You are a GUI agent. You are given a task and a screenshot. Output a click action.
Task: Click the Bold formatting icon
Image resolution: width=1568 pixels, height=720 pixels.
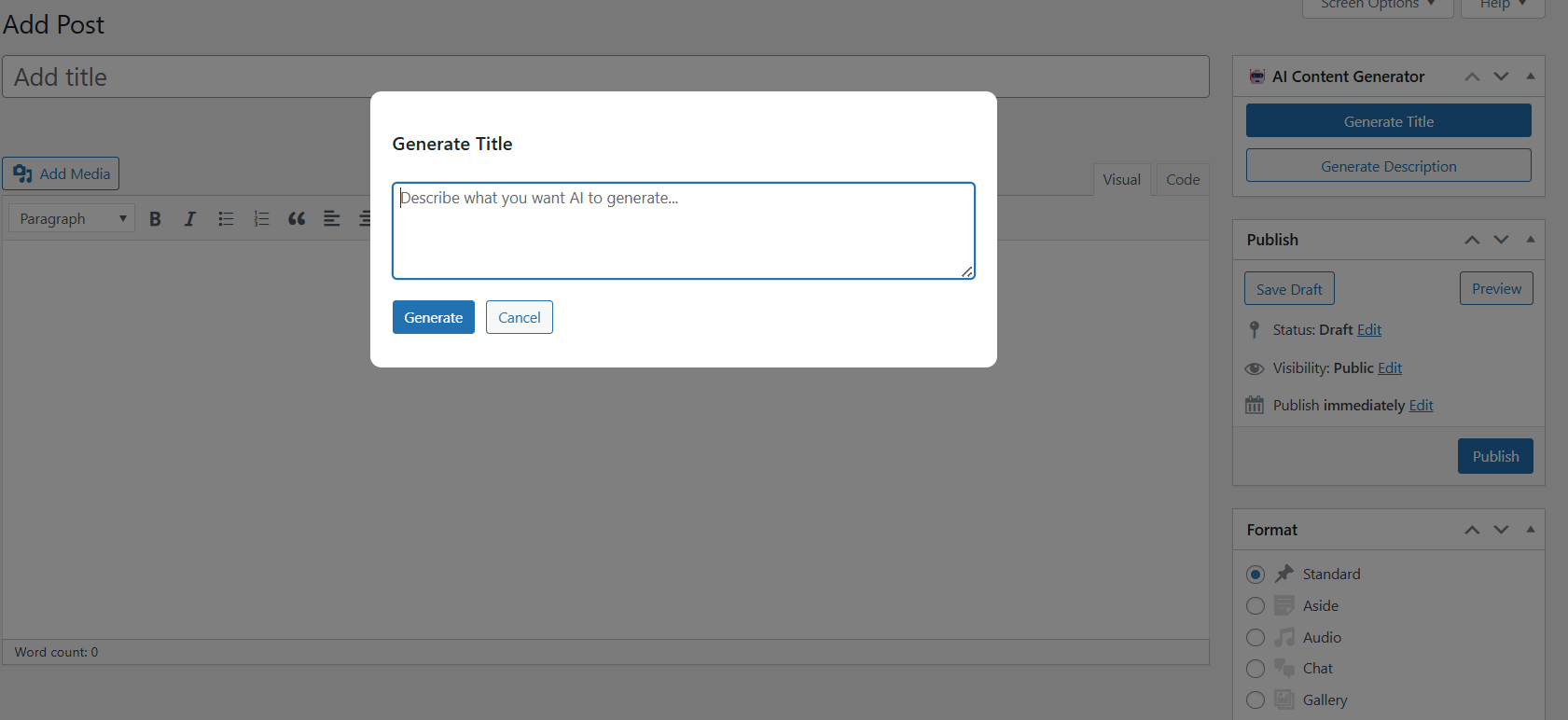click(x=155, y=219)
